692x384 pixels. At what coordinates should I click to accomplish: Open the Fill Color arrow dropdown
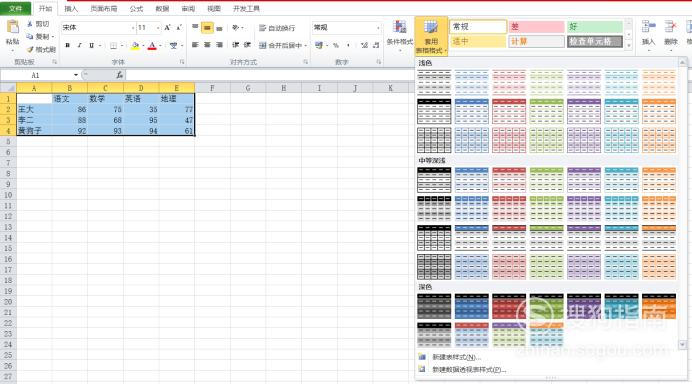tap(143, 45)
